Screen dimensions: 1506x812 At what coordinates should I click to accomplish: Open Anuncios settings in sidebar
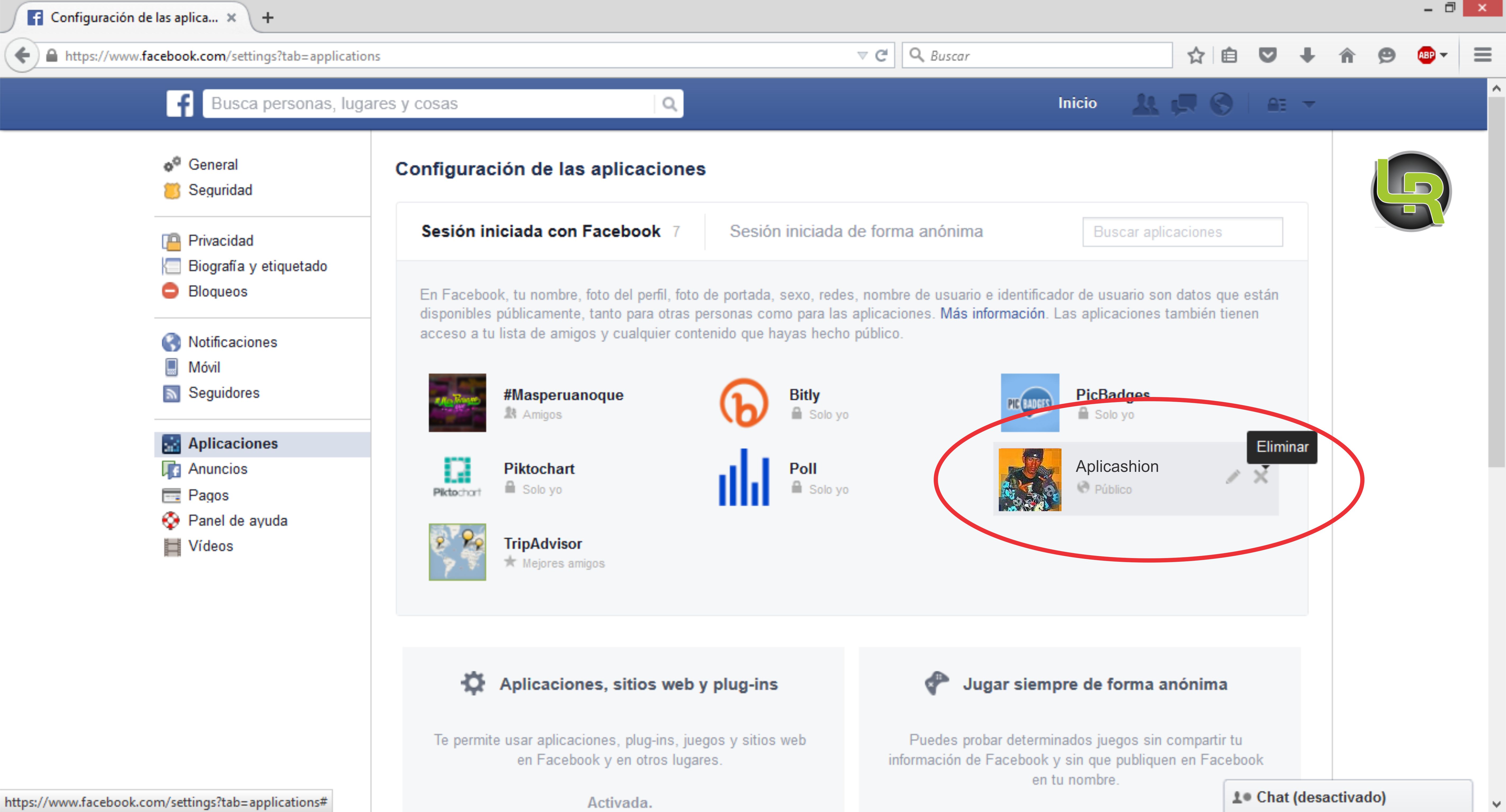point(217,469)
